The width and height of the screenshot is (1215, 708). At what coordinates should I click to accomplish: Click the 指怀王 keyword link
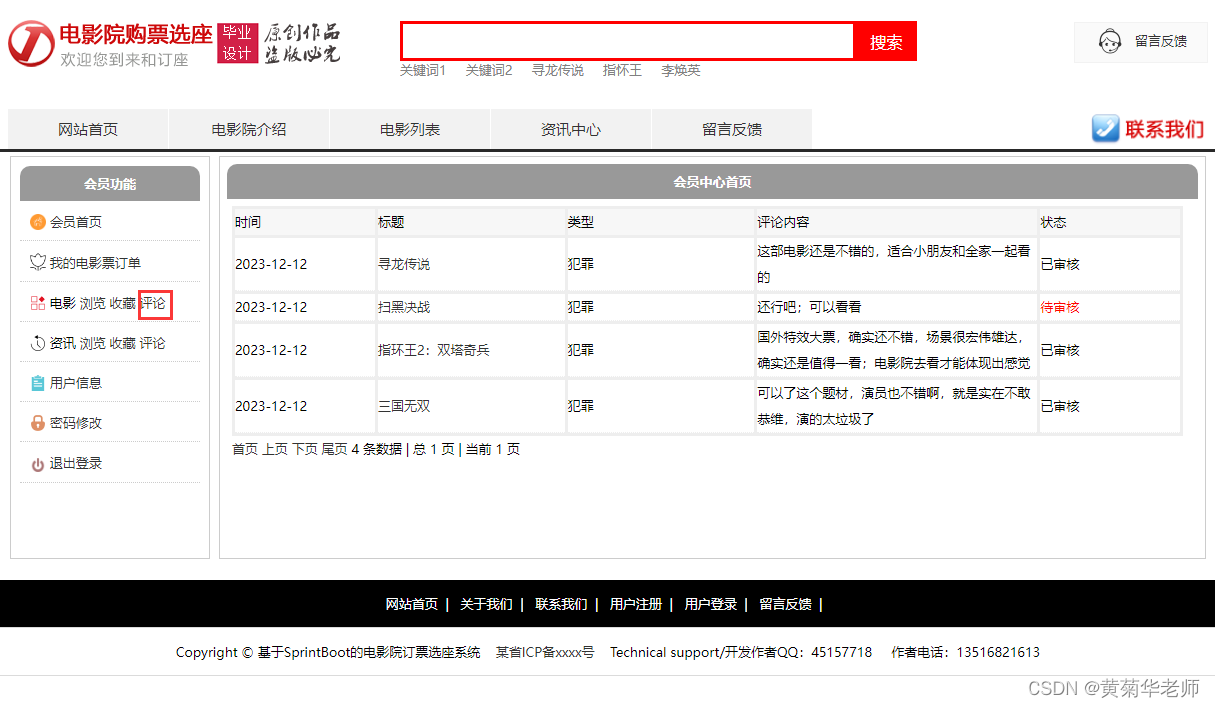[622, 70]
